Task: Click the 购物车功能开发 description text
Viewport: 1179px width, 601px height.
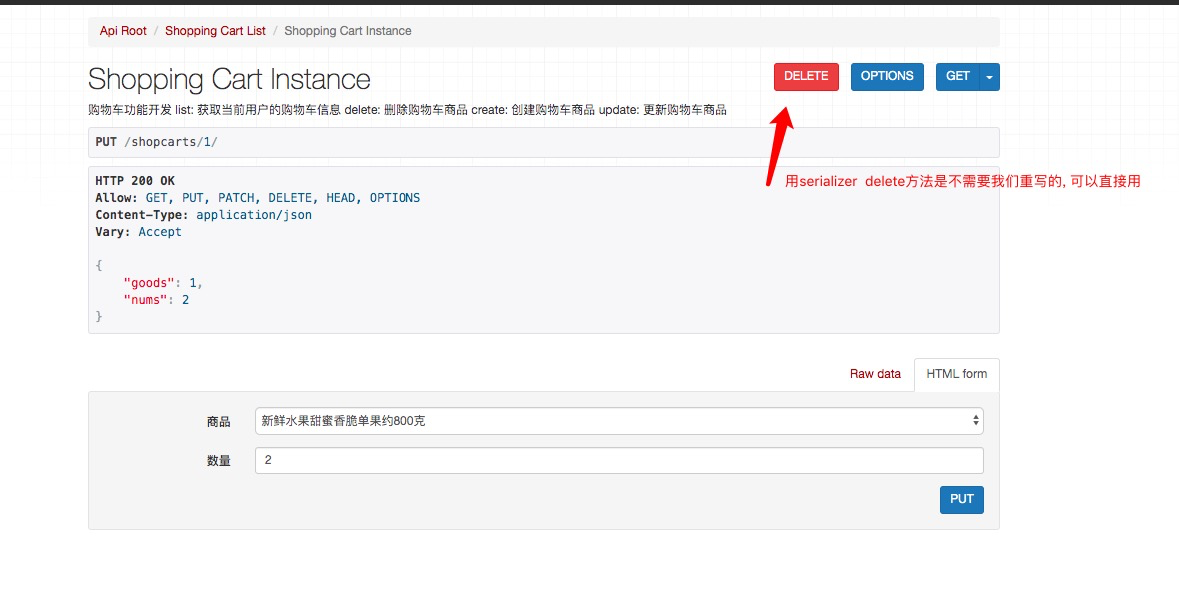Action: click(x=408, y=110)
